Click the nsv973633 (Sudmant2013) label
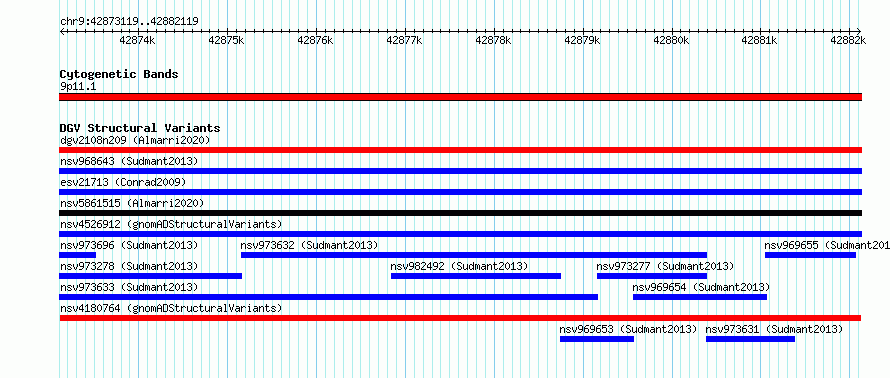Image resolution: width=890 pixels, height=378 pixels. [129, 287]
